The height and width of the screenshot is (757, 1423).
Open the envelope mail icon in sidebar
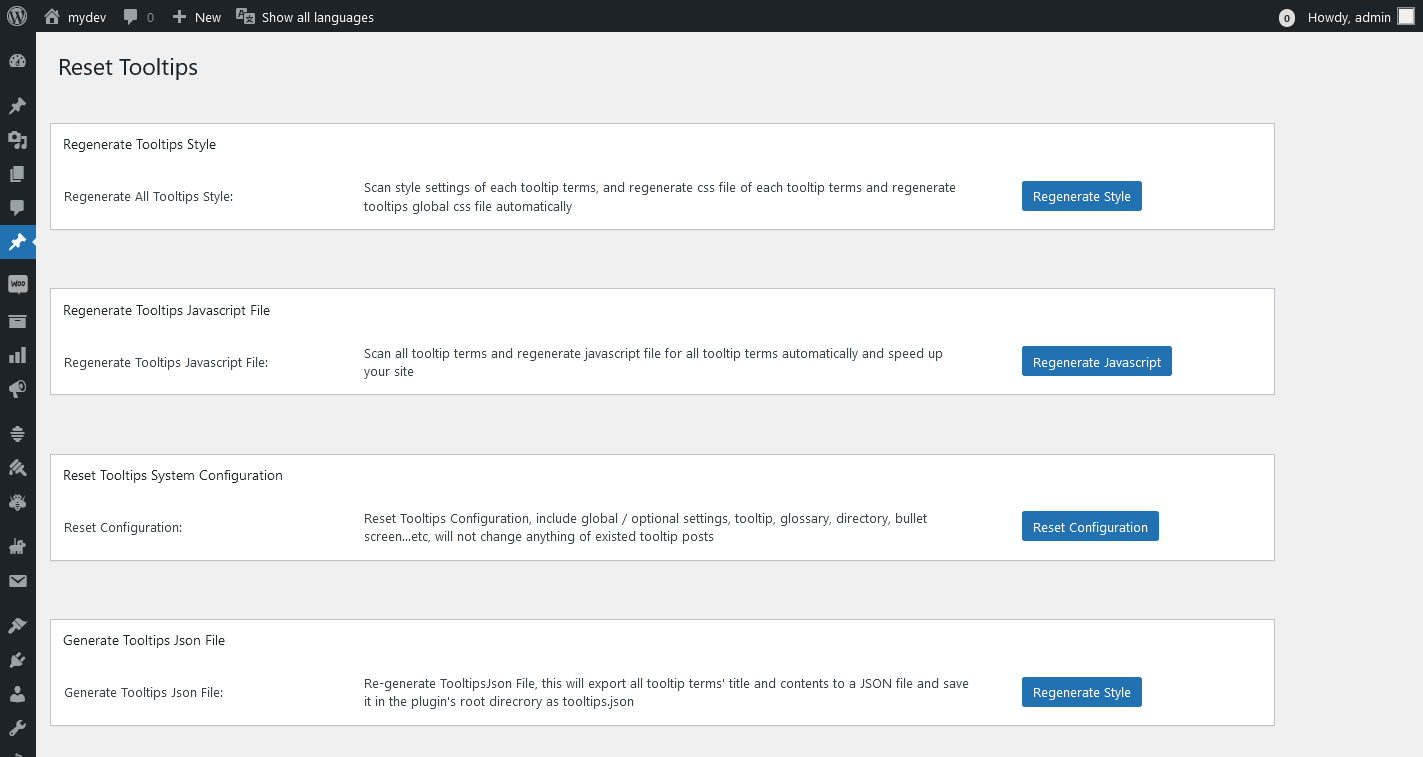(17, 581)
